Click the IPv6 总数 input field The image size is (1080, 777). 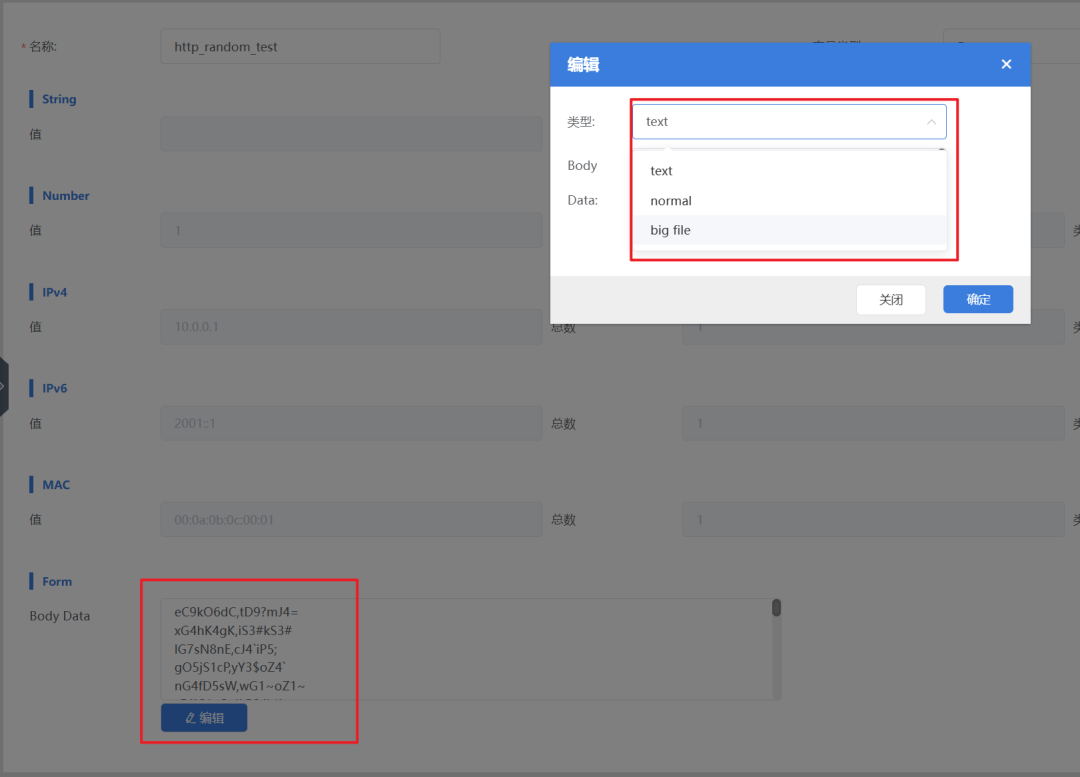[873, 423]
